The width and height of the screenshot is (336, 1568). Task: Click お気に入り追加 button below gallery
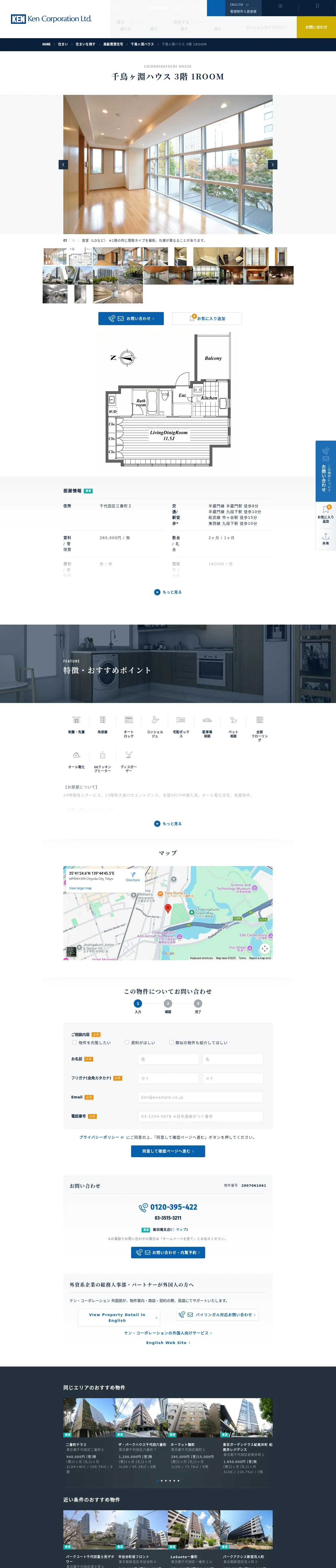(207, 318)
